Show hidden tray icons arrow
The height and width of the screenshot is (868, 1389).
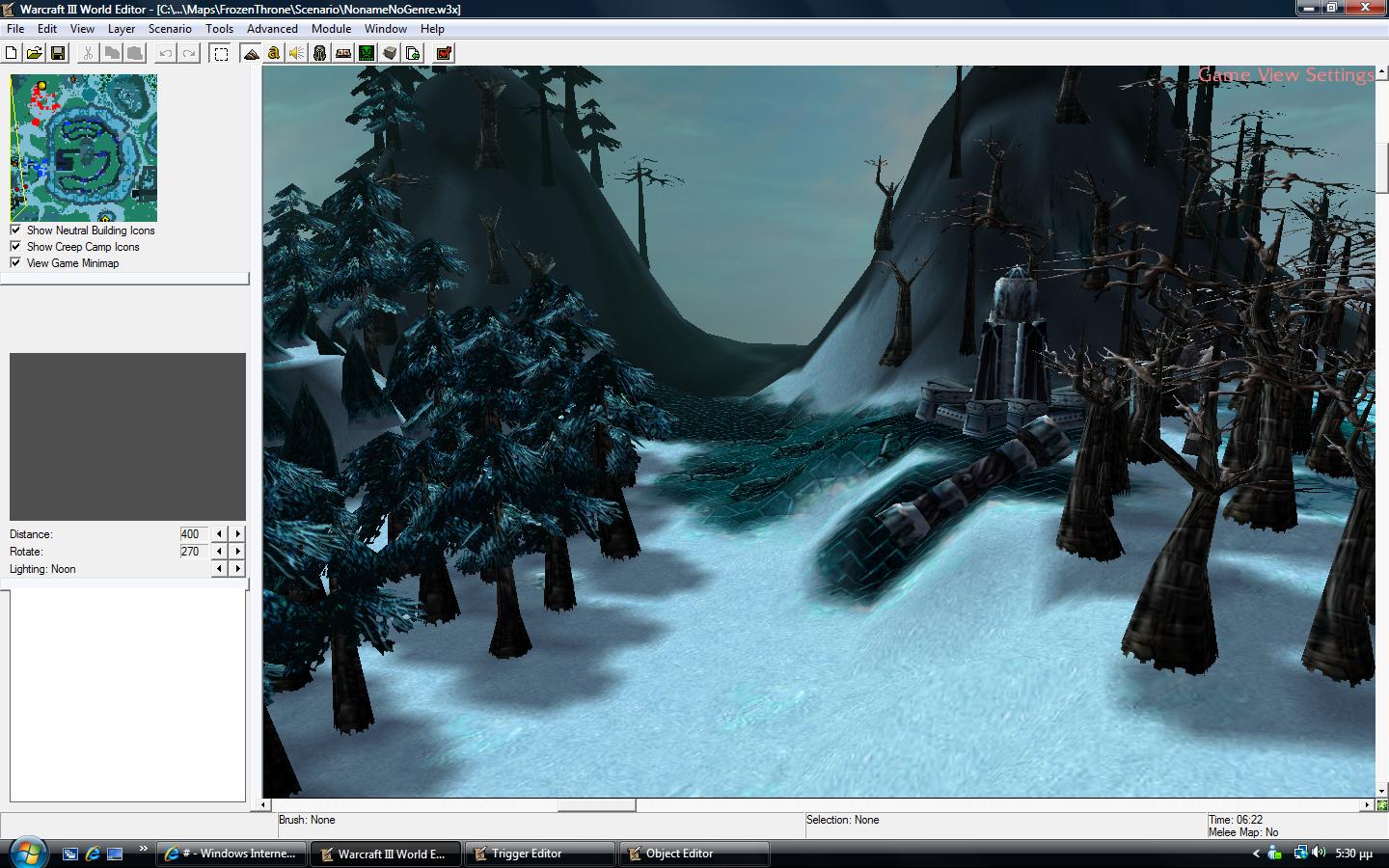tap(1256, 854)
